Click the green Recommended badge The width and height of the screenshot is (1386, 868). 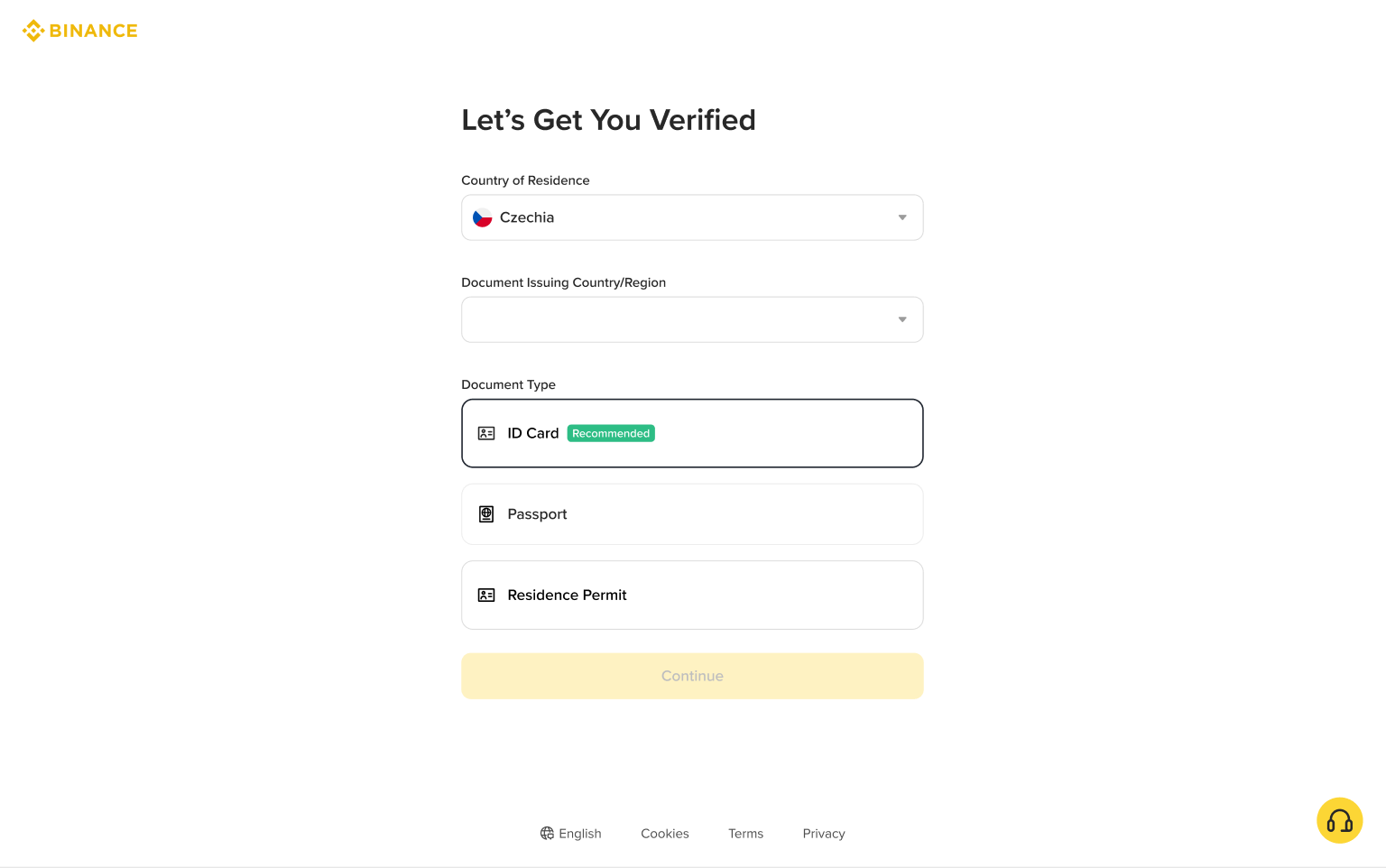point(611,433)
